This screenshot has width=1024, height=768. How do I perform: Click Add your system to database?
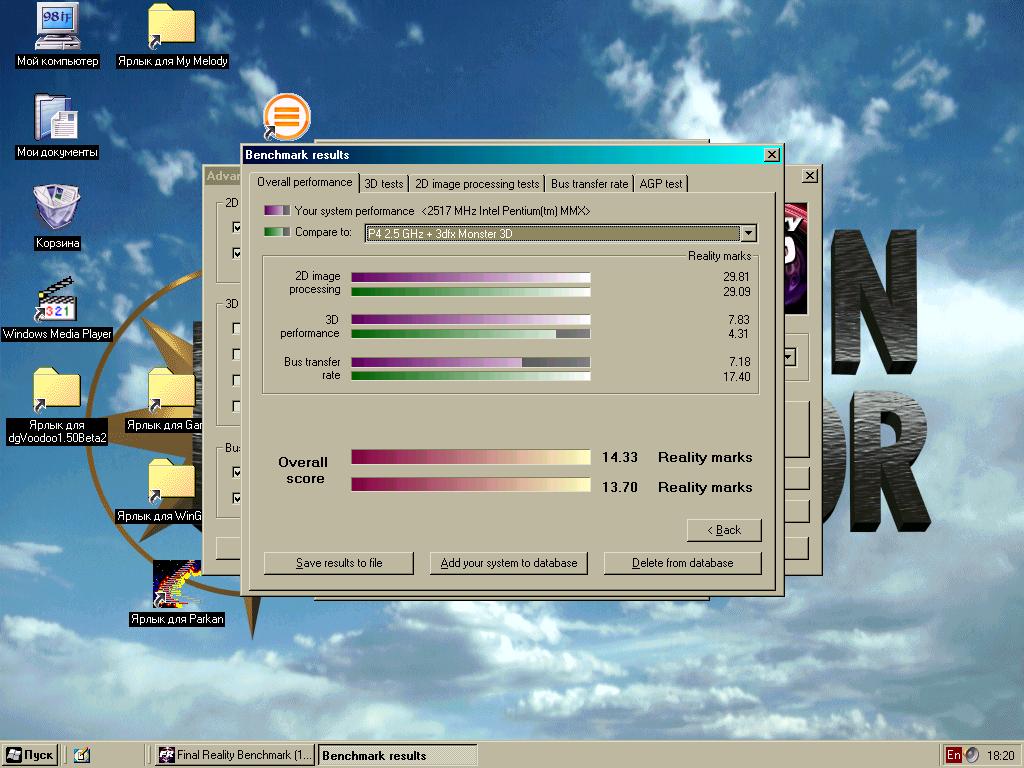click(509, 563)
